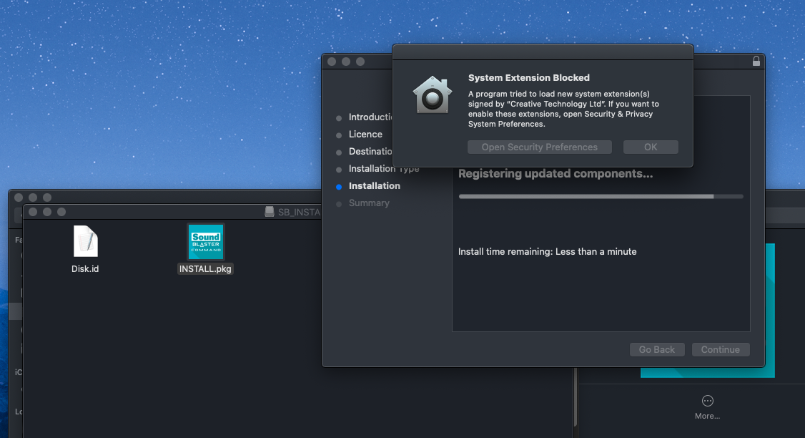Close the SB_INSTALL Finder window
The image size is (805, 438).
(x=33, y=212)
